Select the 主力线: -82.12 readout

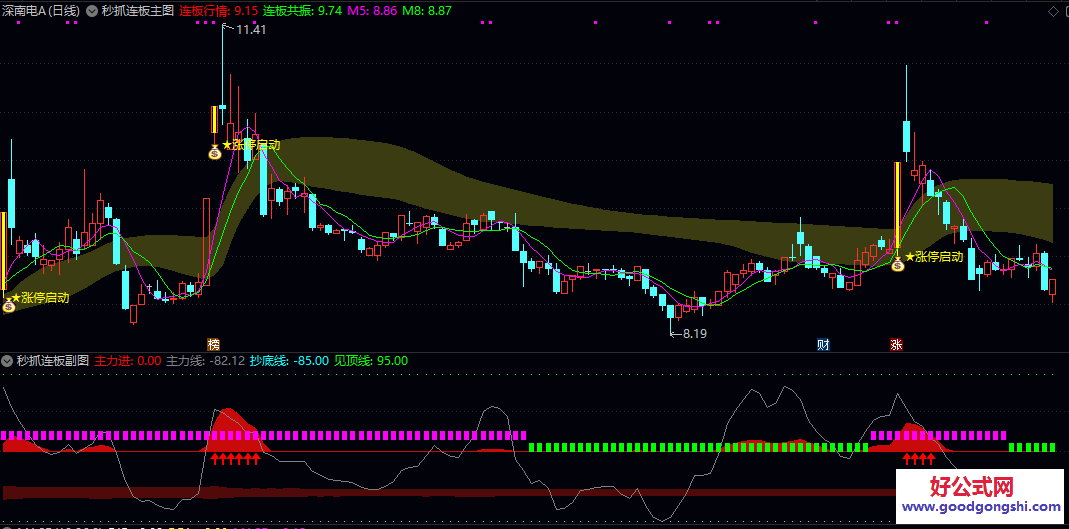click(206, 361)
